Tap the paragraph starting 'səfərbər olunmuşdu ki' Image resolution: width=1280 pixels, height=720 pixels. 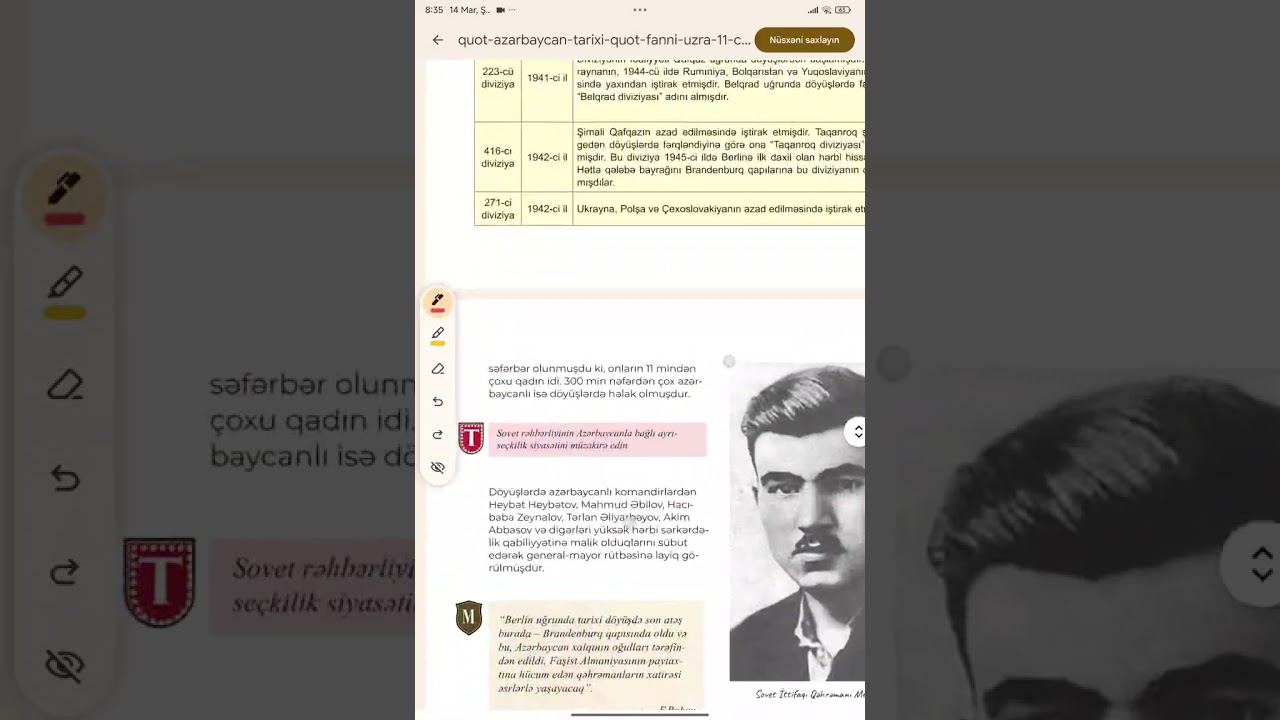pos(596,381)
